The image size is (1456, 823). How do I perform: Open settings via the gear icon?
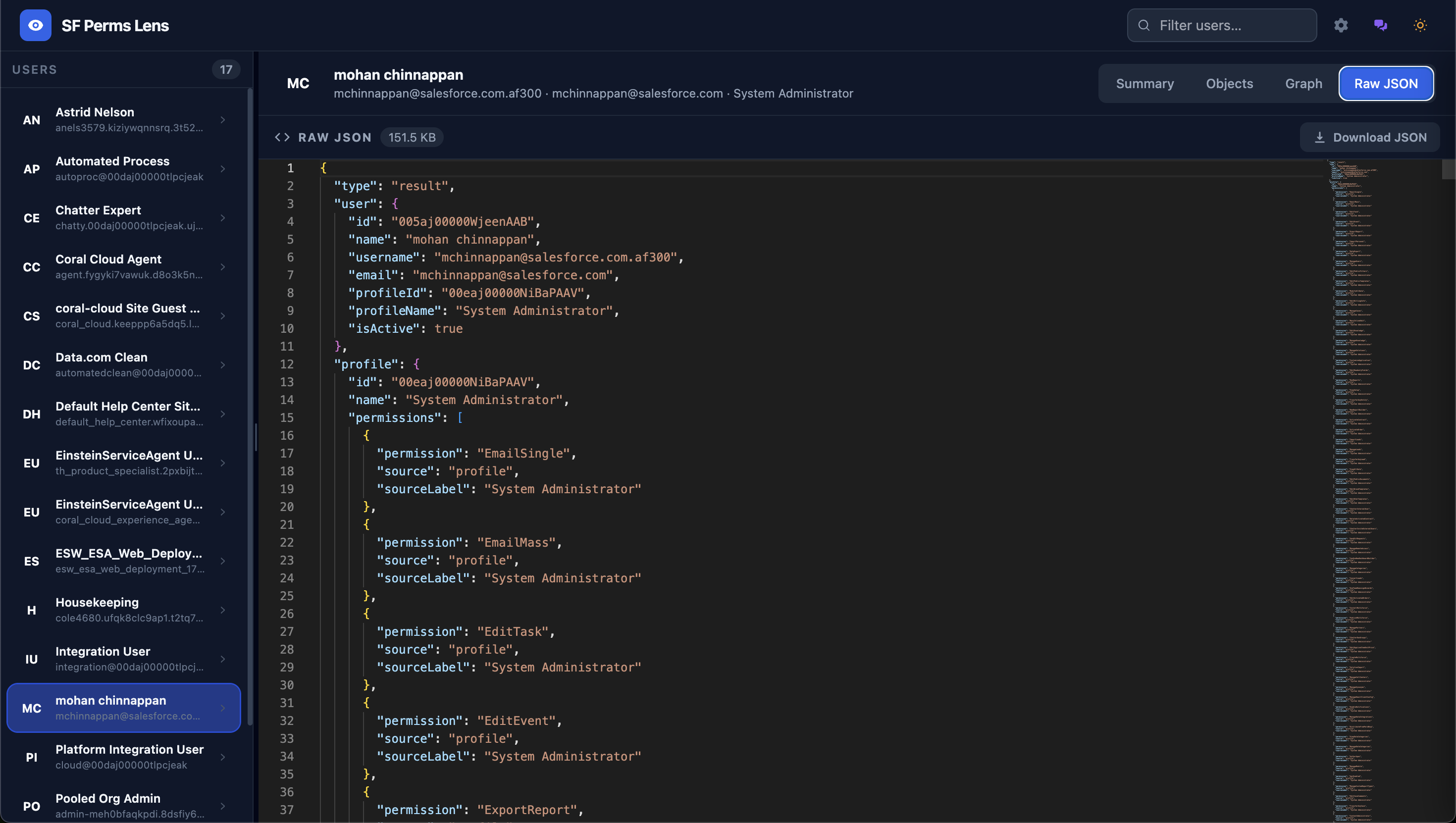click(x=1341, y=25)
